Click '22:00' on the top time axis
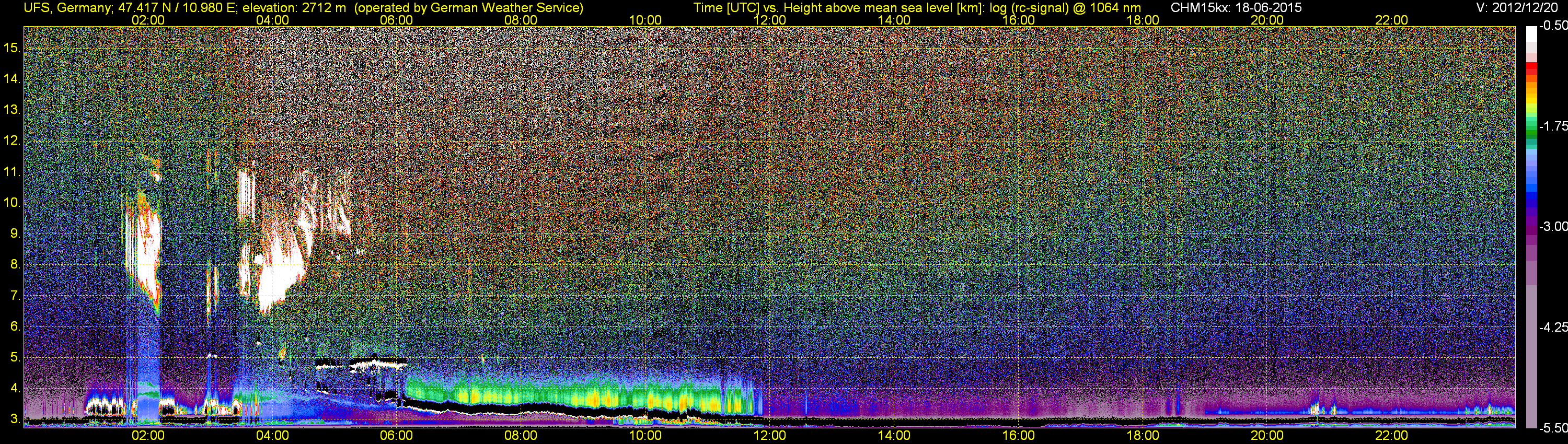 click(x=1391, y=20)
